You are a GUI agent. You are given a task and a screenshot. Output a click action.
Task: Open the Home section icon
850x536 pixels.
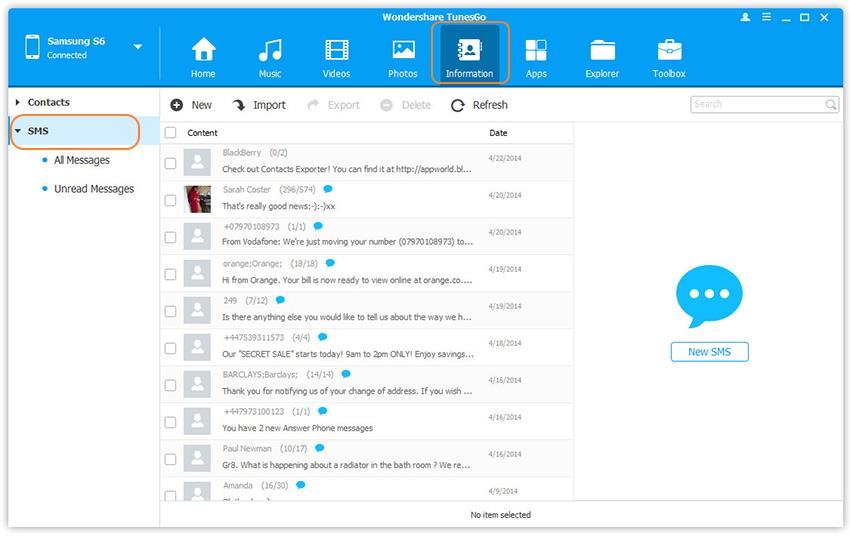pyautogui.click(x=203, y=51)
